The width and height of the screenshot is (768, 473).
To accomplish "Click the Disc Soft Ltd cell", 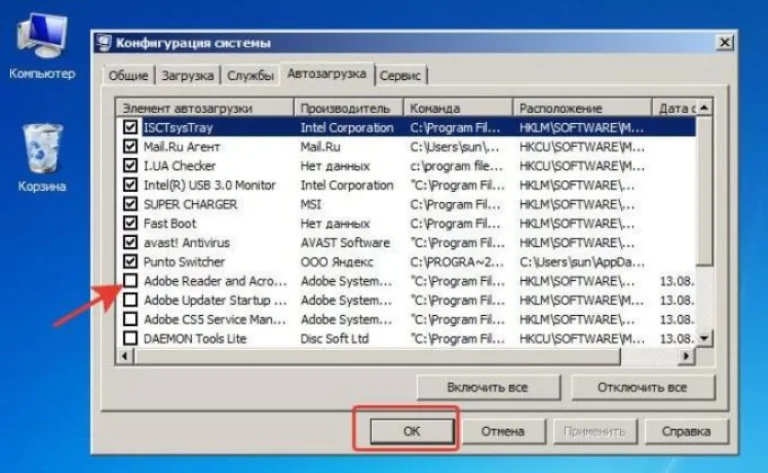I will 335,338.
